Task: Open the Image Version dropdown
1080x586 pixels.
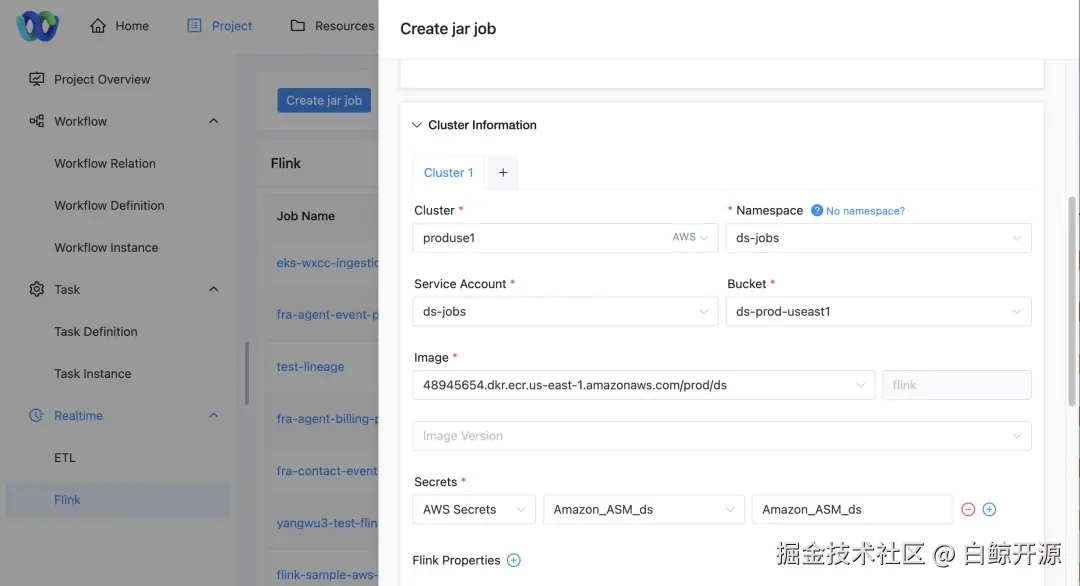Action: tap(722, 436)
